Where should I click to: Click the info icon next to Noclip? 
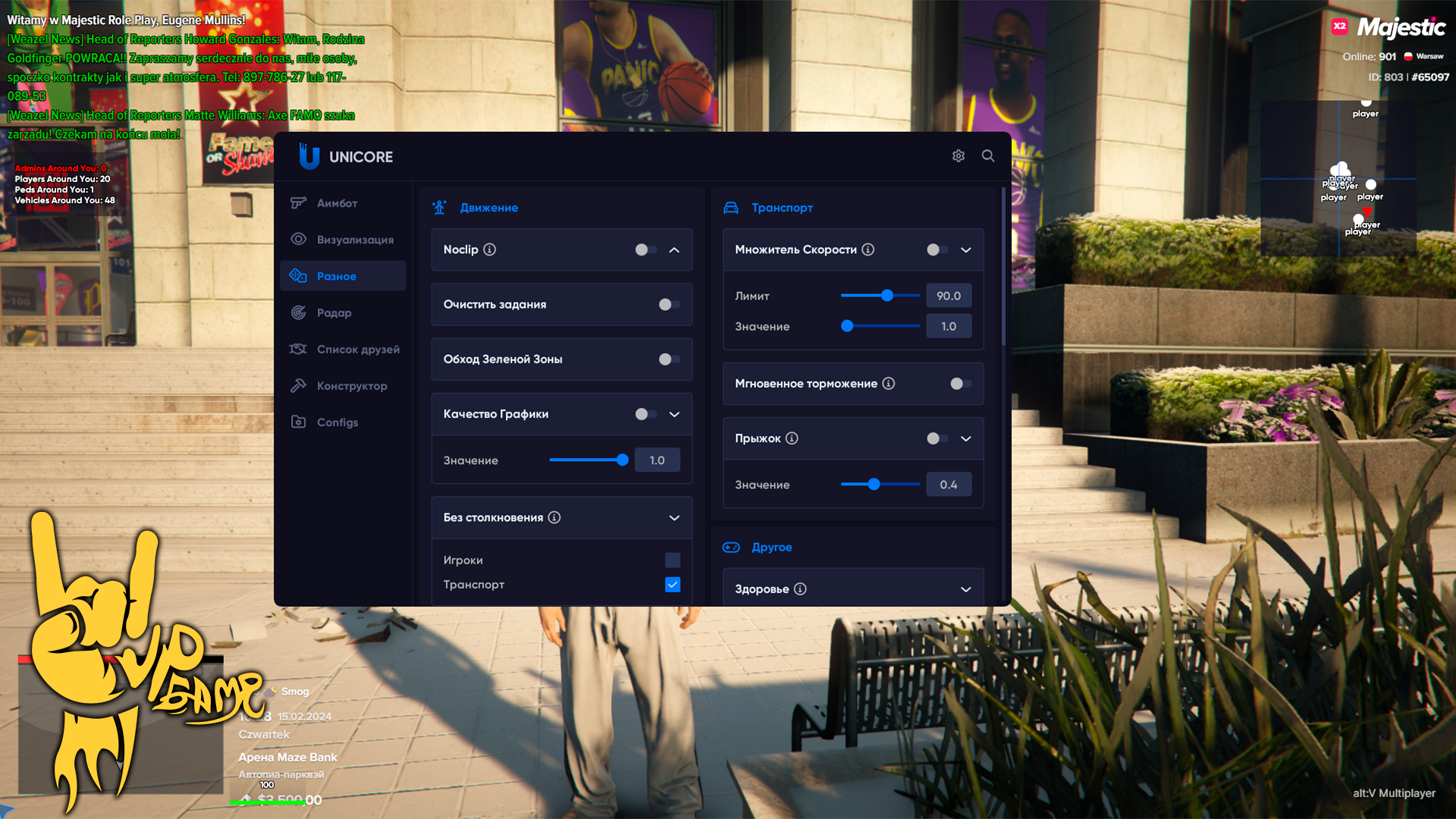tap(490, 249)
